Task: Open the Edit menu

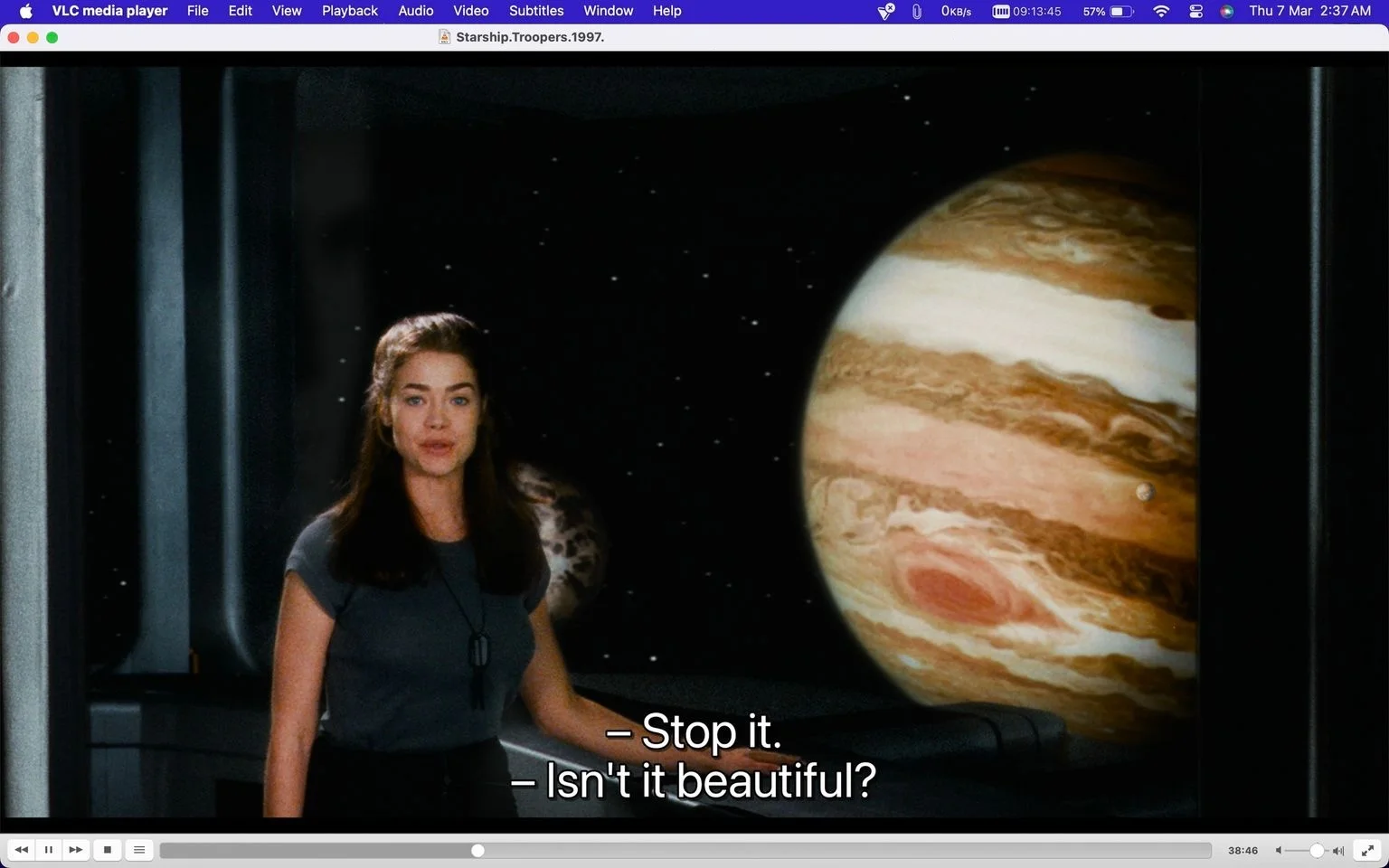Action: [x=240, y=11]
